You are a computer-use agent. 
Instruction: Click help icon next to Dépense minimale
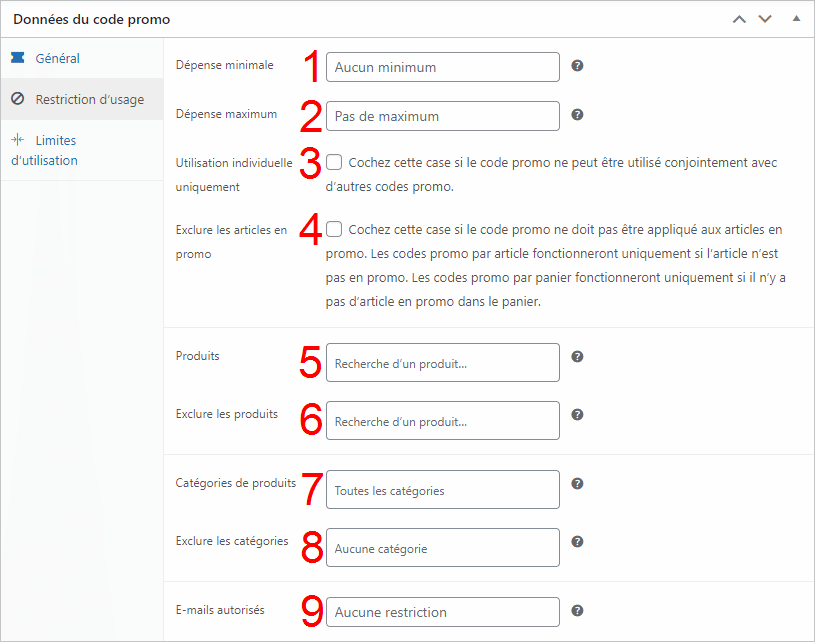tap(577, 66)
